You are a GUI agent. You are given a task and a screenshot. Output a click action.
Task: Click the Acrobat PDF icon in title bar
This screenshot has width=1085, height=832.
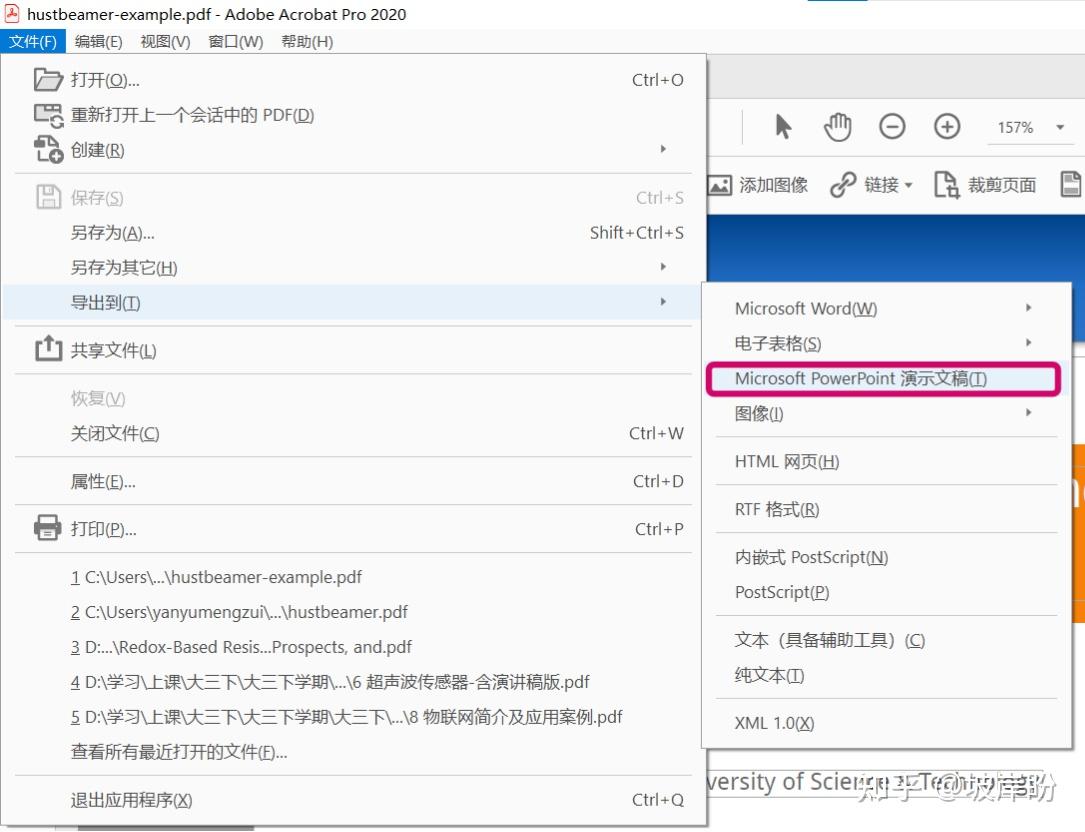pos(12,14)
